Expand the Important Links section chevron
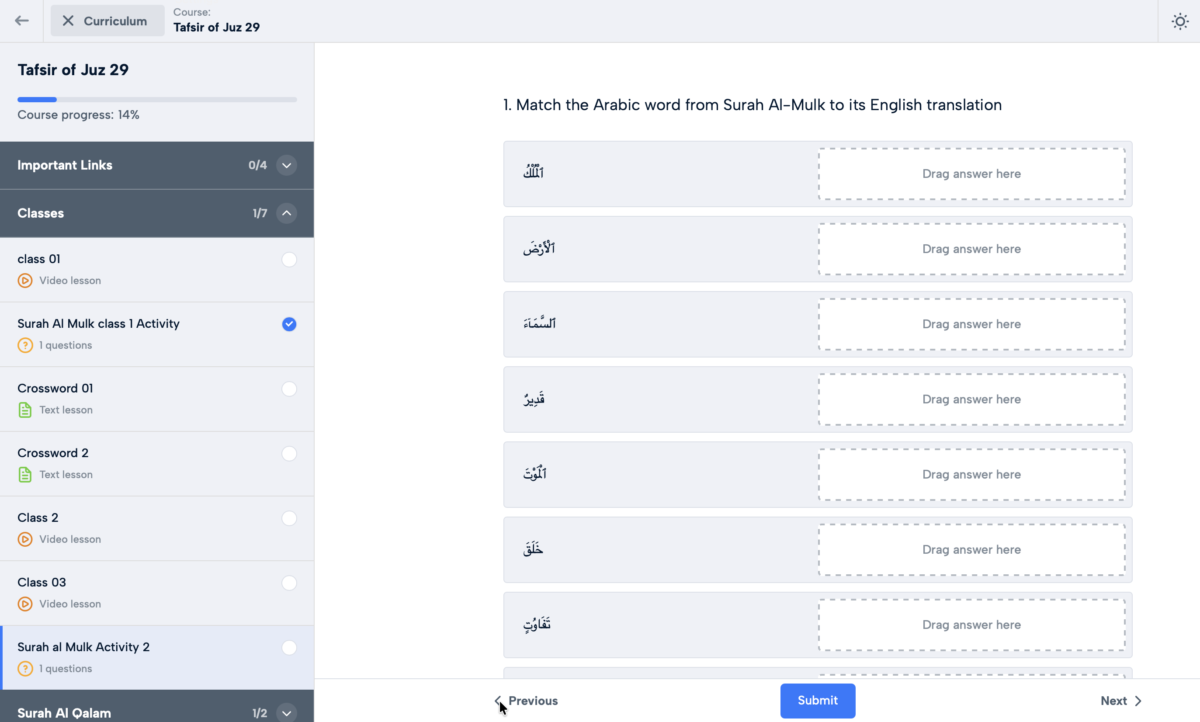Image resolution: width=1200 pixels, height=722 pixels. pos(287,166)
